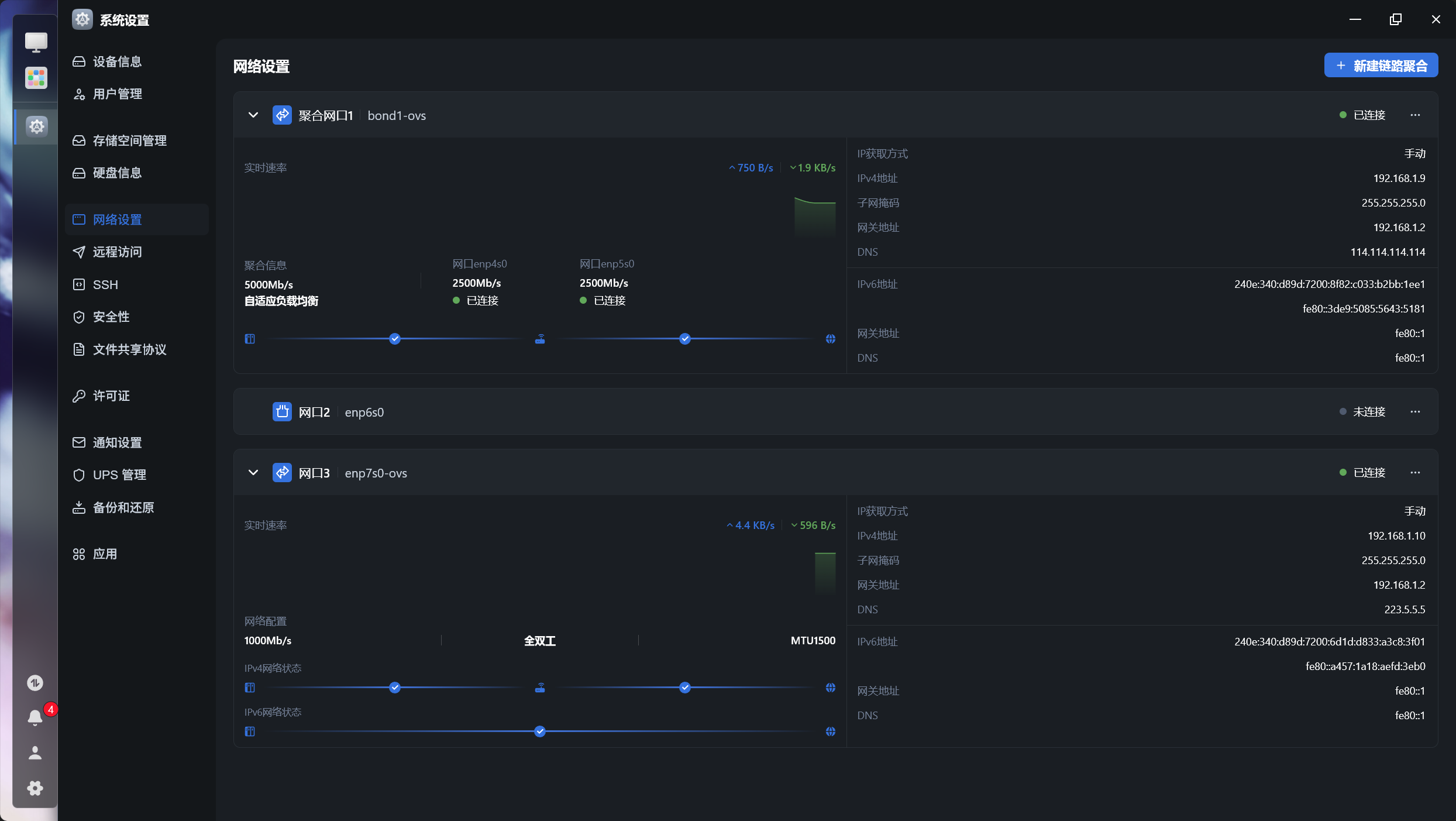
Task: Click the 新建链路聚合 button
Action: pyautogui.click(x=1381, y=66)
